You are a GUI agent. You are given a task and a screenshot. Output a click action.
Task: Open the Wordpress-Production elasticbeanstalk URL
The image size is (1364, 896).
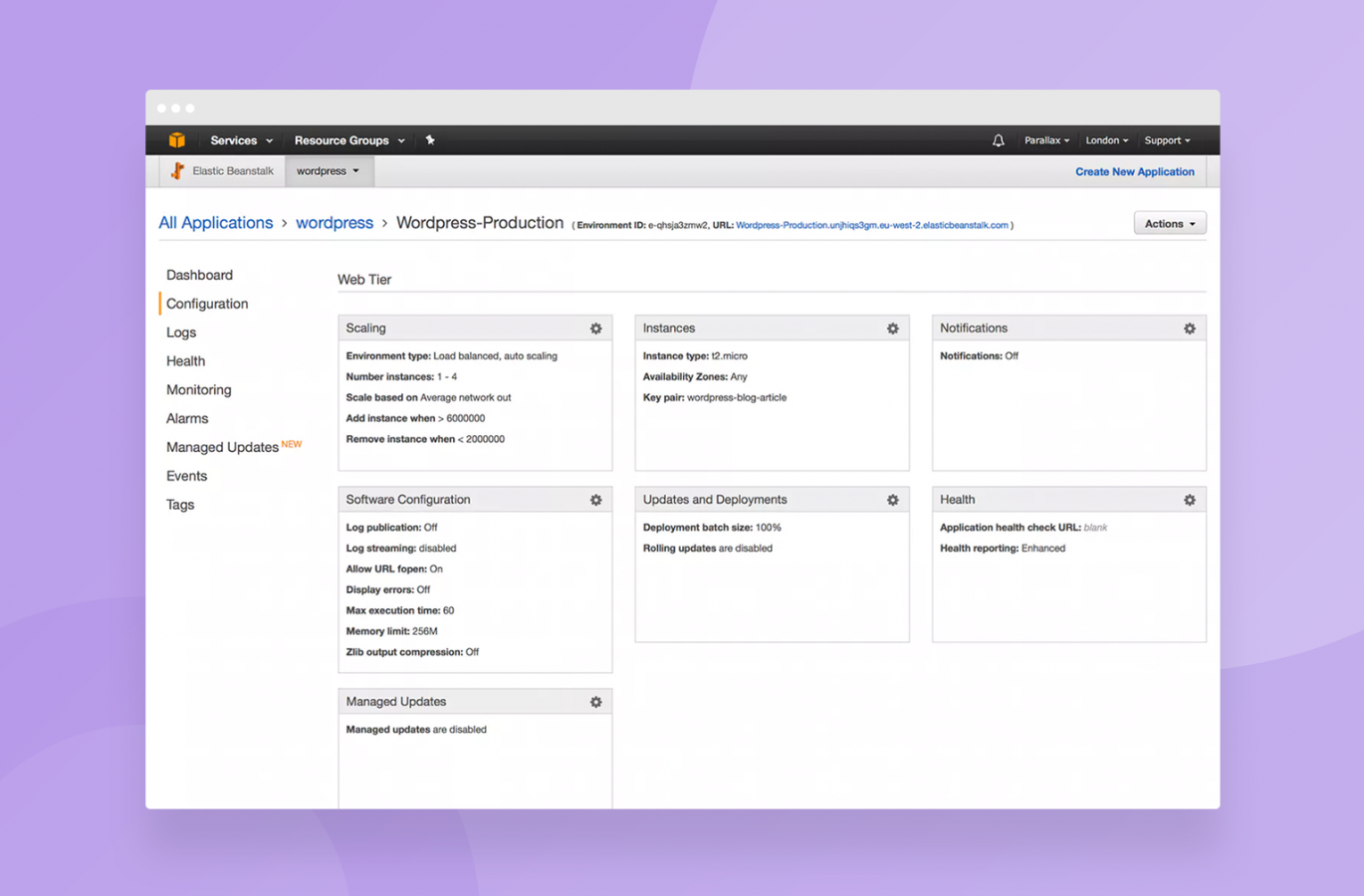click(871, 225)
